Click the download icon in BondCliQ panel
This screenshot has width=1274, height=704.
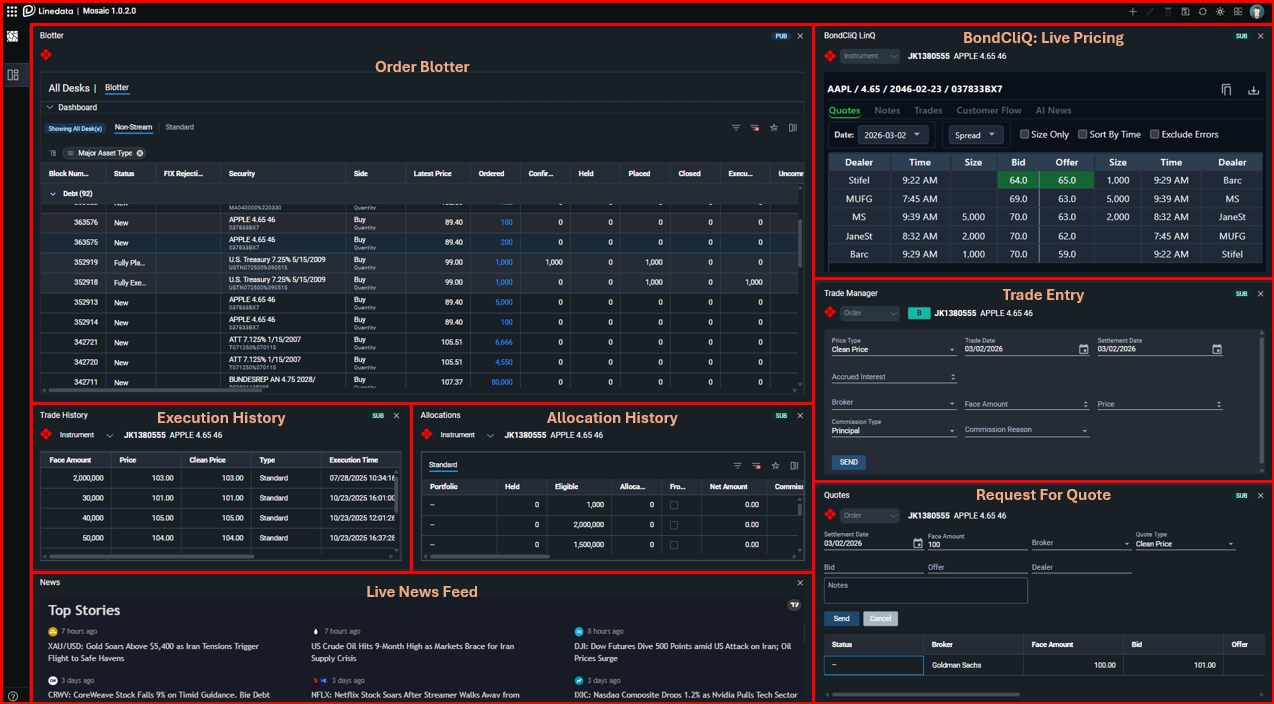tap(1253, 90)
